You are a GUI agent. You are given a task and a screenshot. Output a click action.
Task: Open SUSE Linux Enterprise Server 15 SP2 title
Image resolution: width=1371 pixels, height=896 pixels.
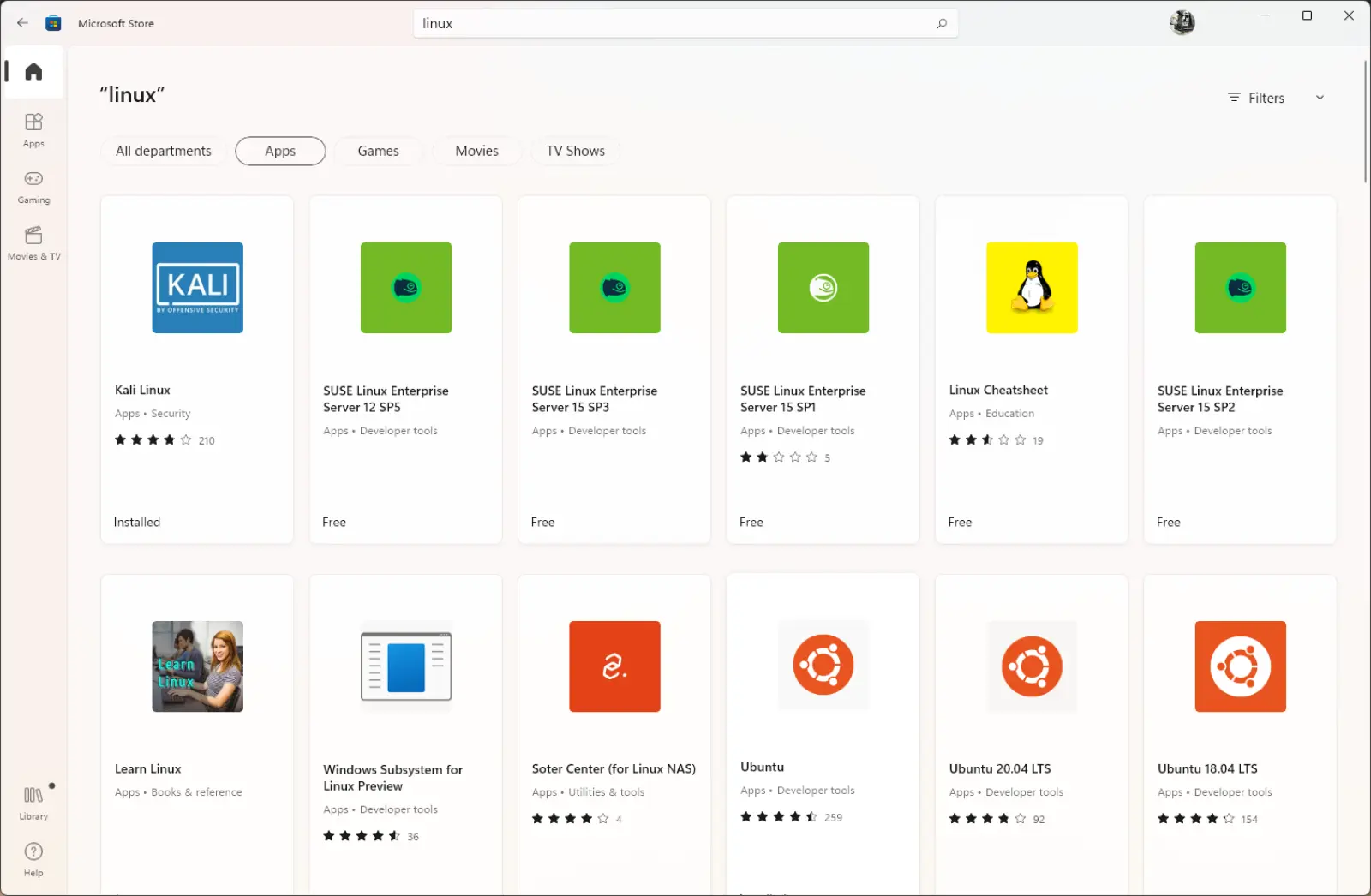click(1220, 399)
